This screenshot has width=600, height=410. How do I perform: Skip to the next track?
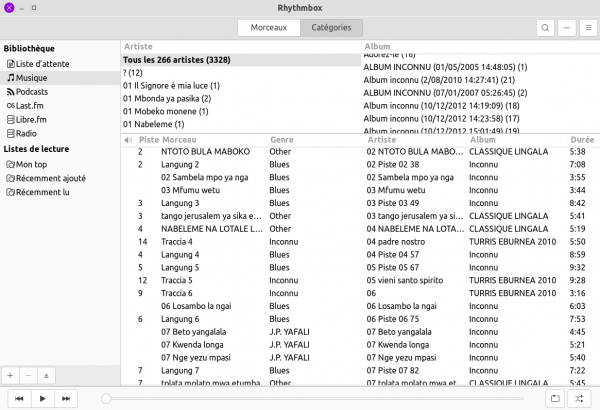tap(66, 398)
